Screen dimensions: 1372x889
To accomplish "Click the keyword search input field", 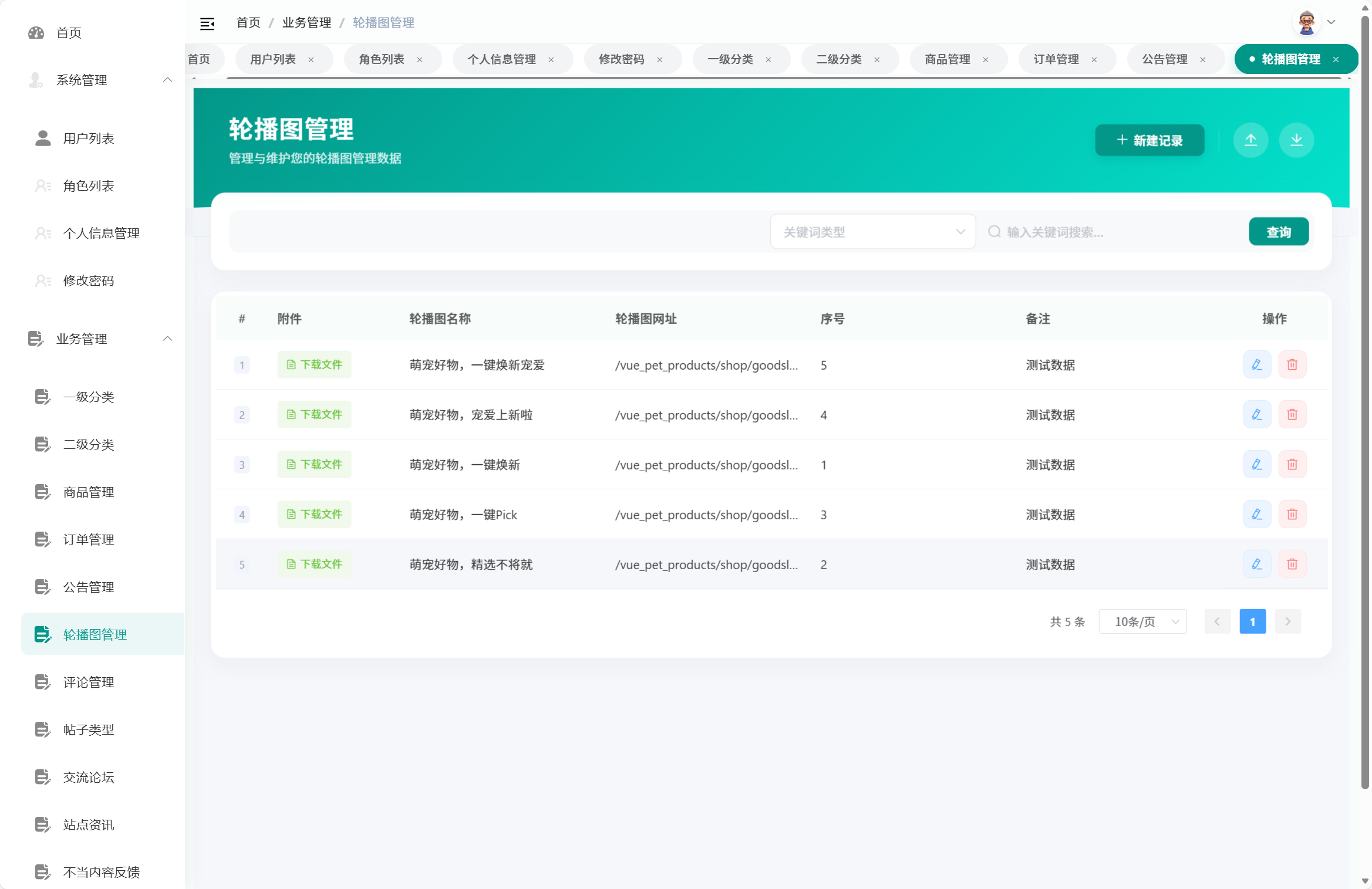I will click(x=1086, y=231).
